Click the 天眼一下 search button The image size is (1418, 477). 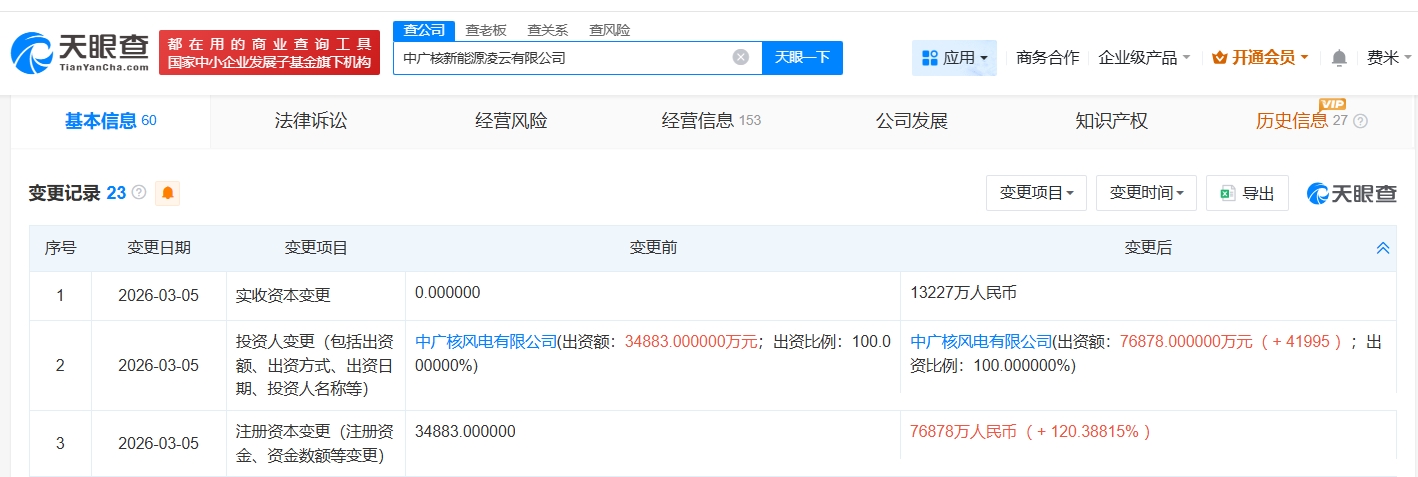pos(802,58)
